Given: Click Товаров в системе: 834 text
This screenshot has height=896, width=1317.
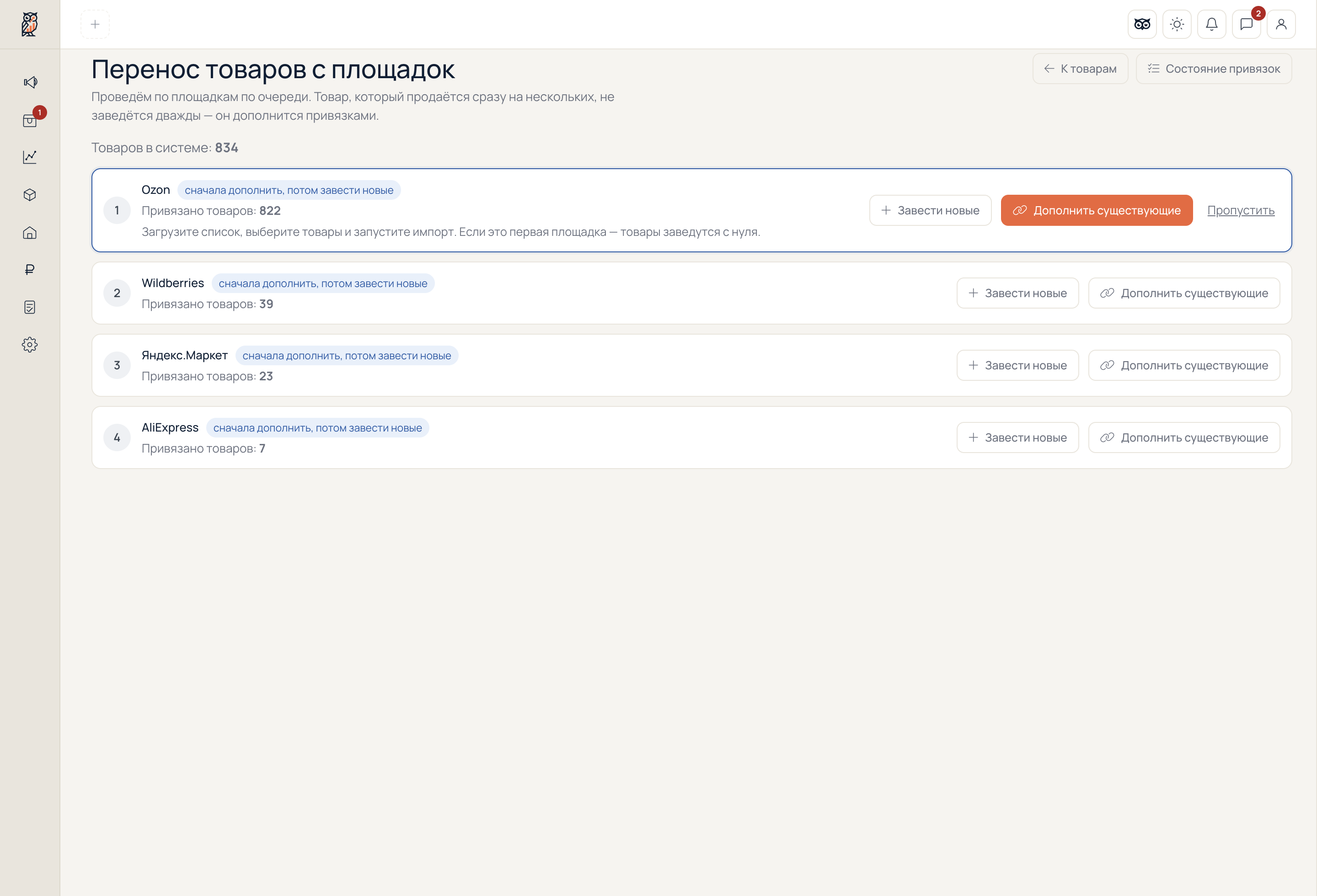Looking at the screenshot, I should point(165,148).
